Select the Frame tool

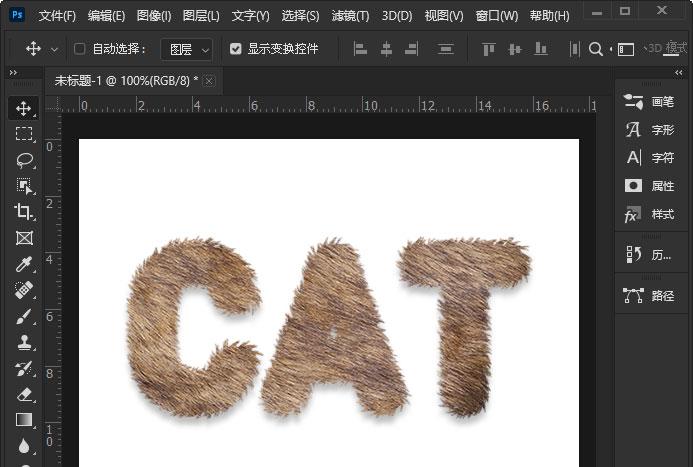[x=24, y=238]
